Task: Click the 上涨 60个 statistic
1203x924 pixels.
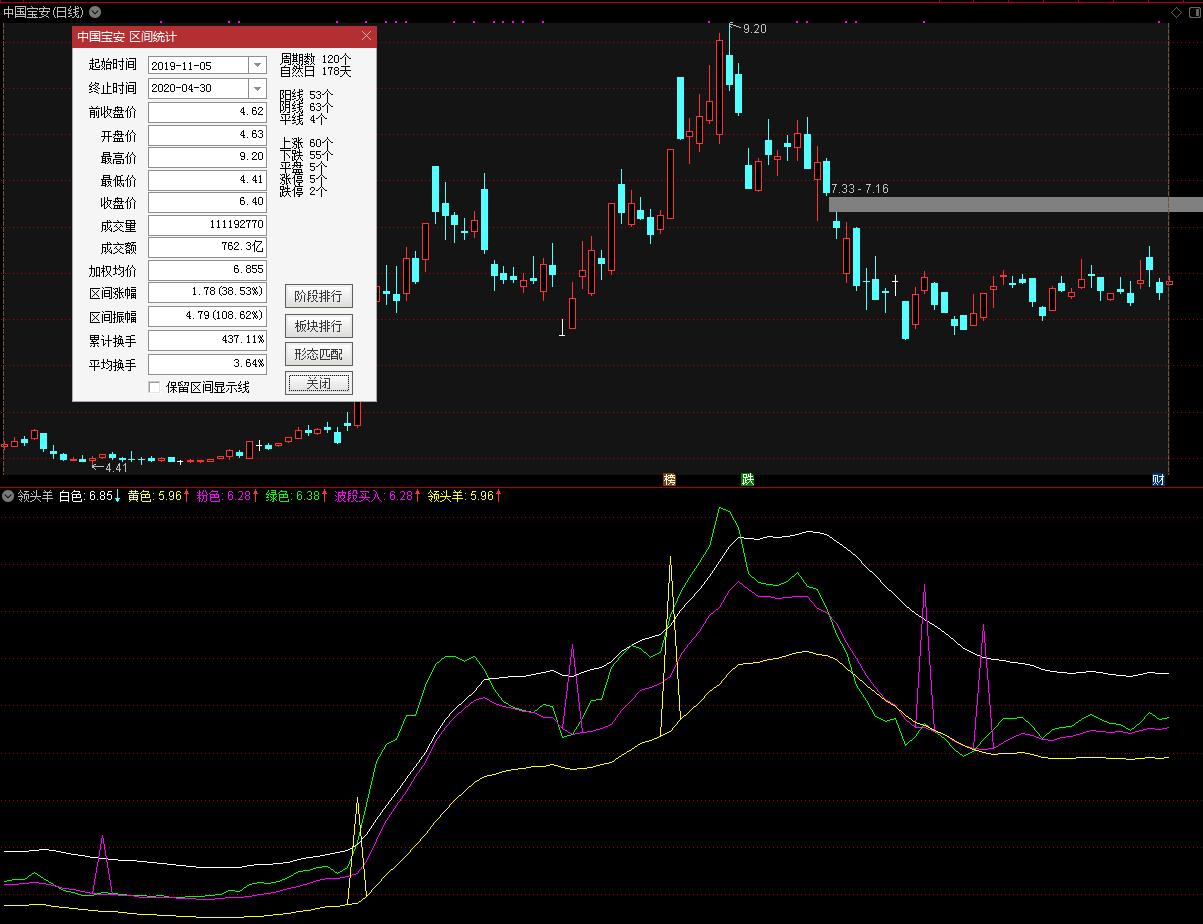Action: (x=307, y=143)
